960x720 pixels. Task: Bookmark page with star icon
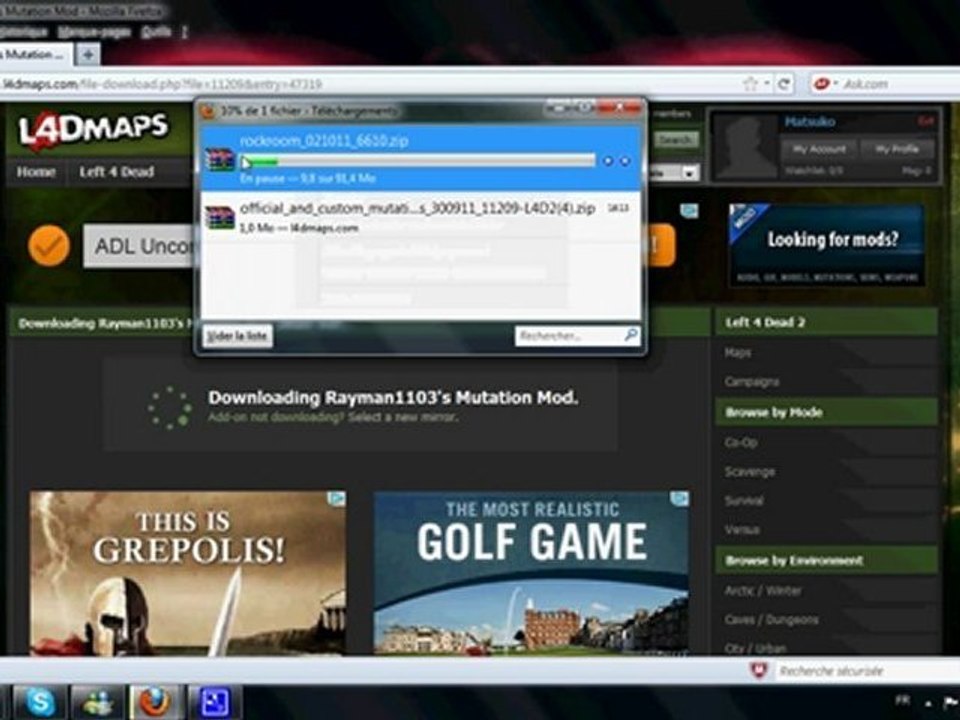coord(749,84)
